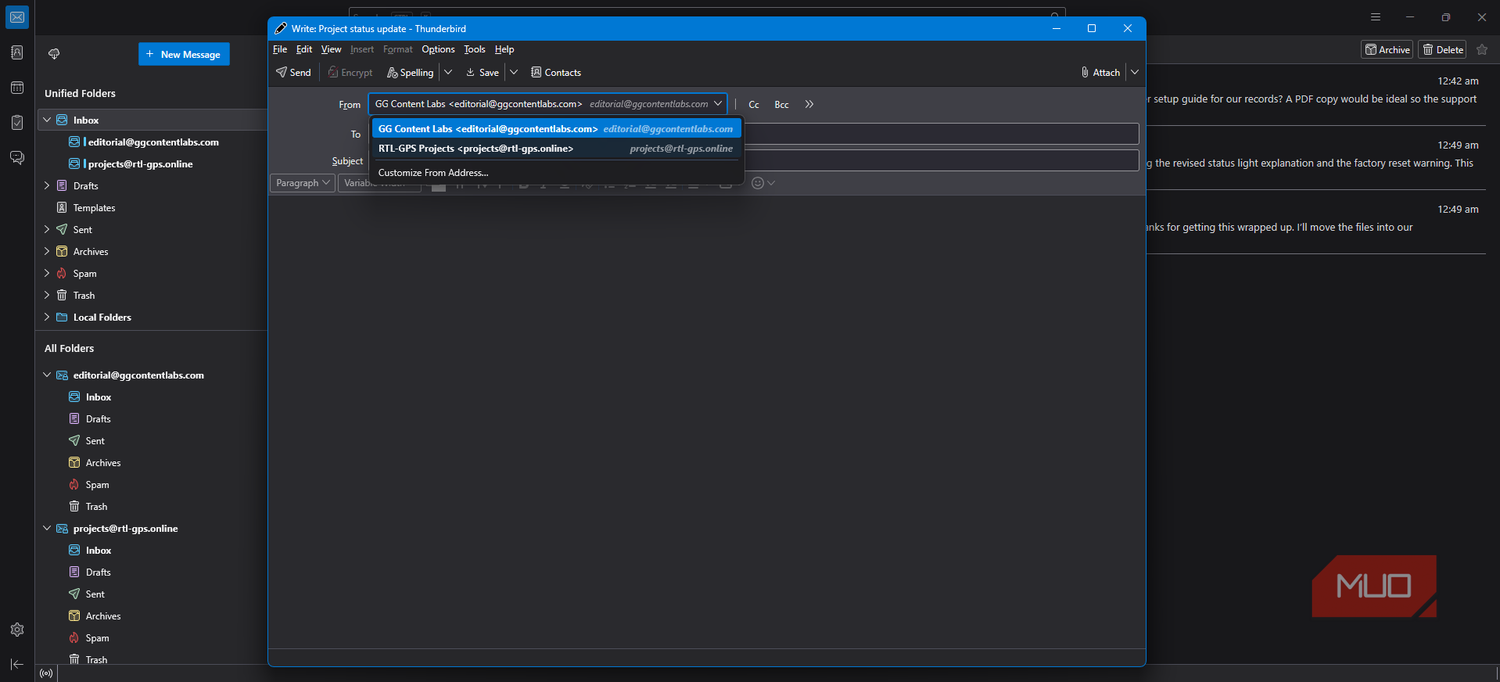
Task: Click the Unified Inbox folder icon
Action: 62,120
